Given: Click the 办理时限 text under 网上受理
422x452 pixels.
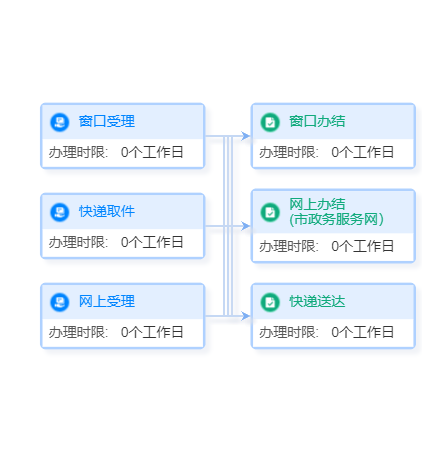Looking at the screenshot, I should tap(78, 332).
